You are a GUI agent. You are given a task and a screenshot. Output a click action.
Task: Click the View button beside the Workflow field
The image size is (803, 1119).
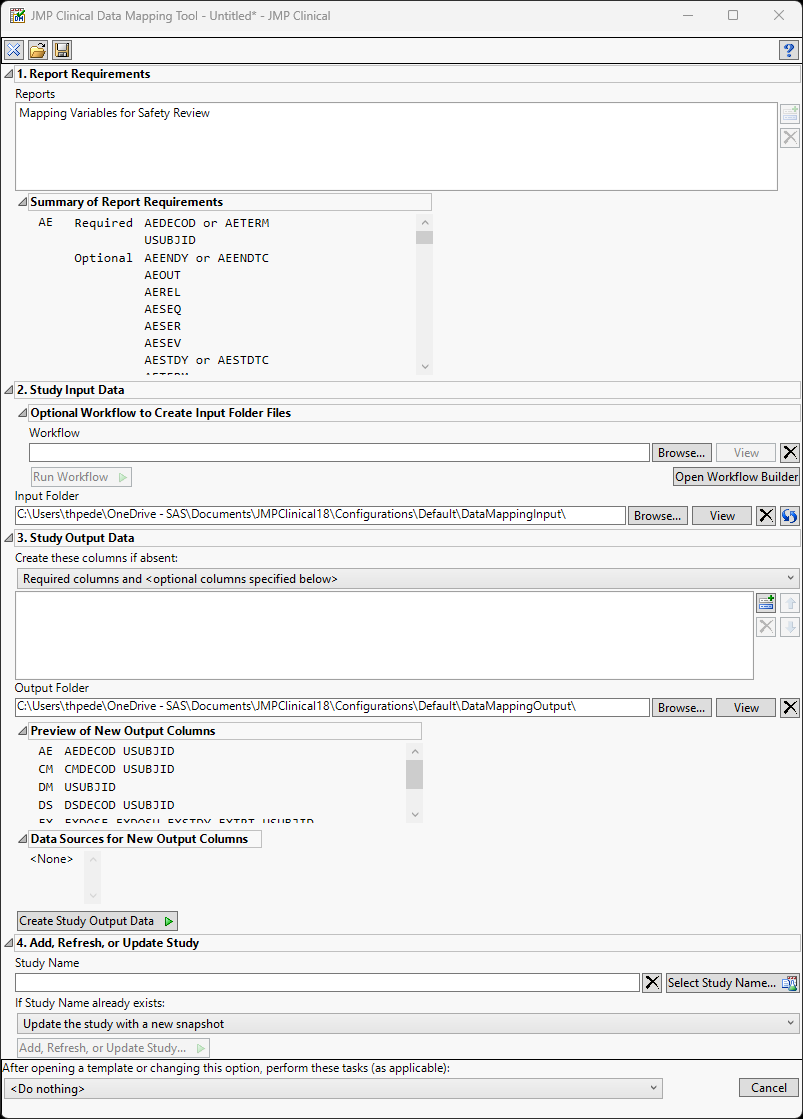746,452
